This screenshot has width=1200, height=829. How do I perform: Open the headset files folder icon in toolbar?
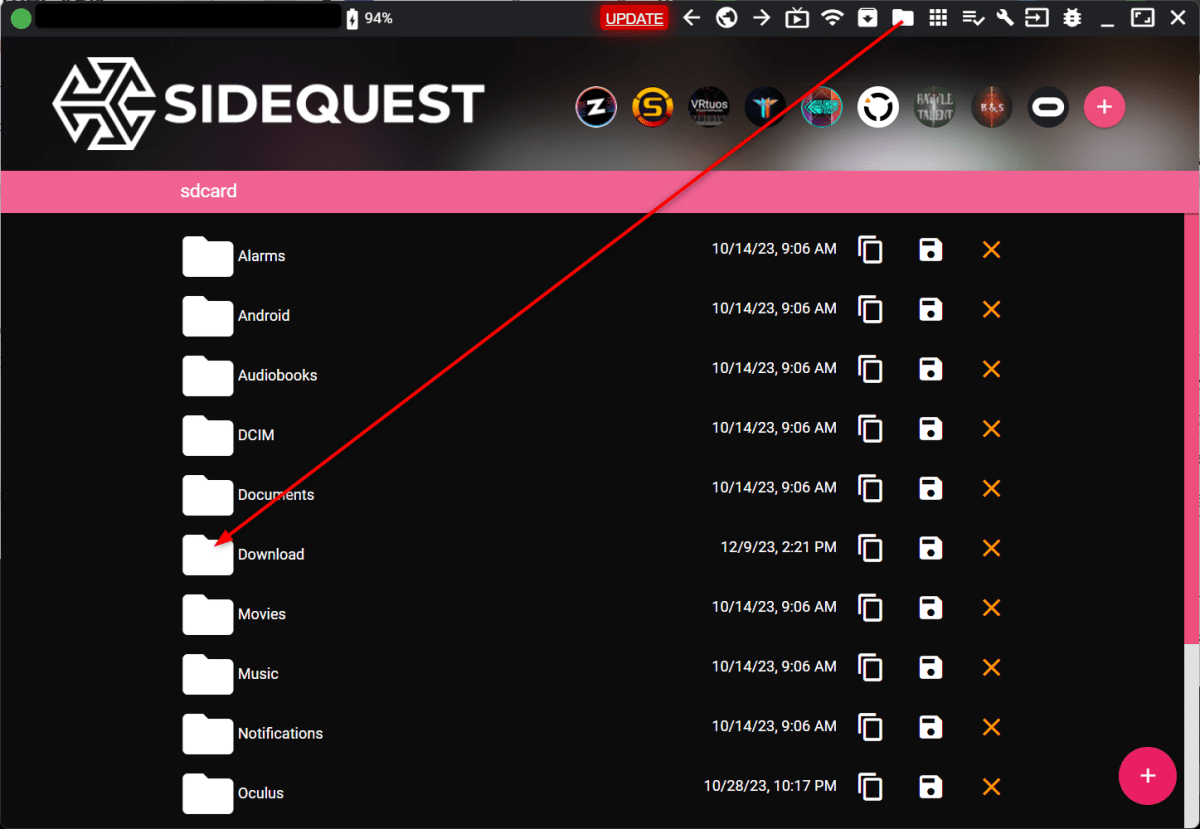(x=903, y=18)
